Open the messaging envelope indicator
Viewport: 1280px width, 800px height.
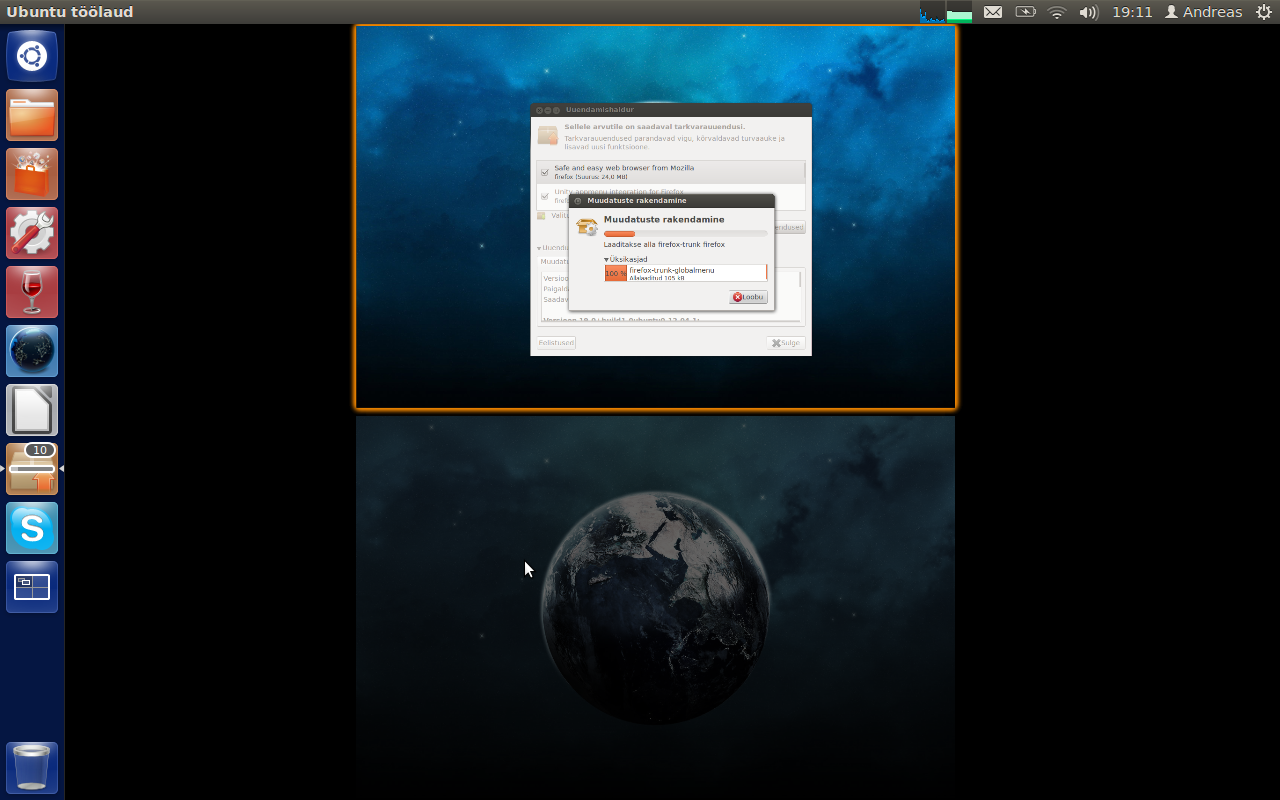(x=993, y=12)
